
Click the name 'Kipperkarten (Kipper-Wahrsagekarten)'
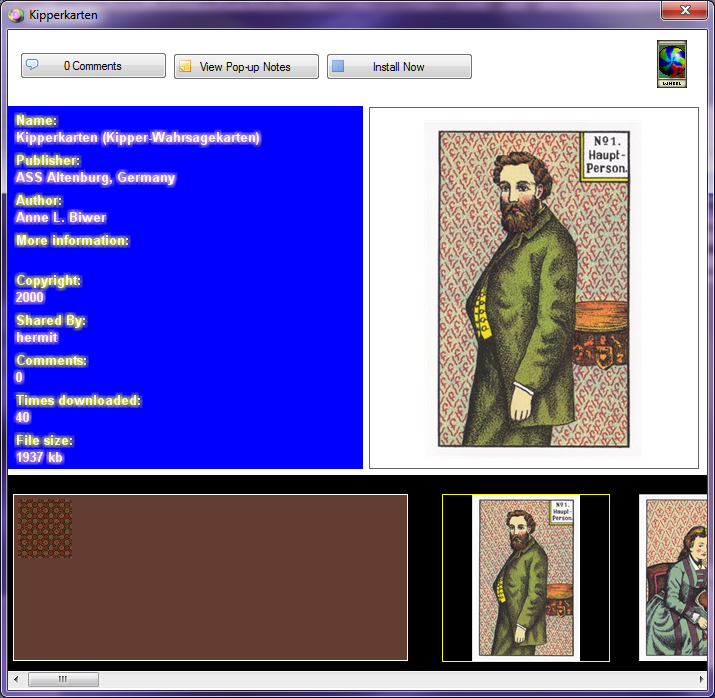pos(138,138)
